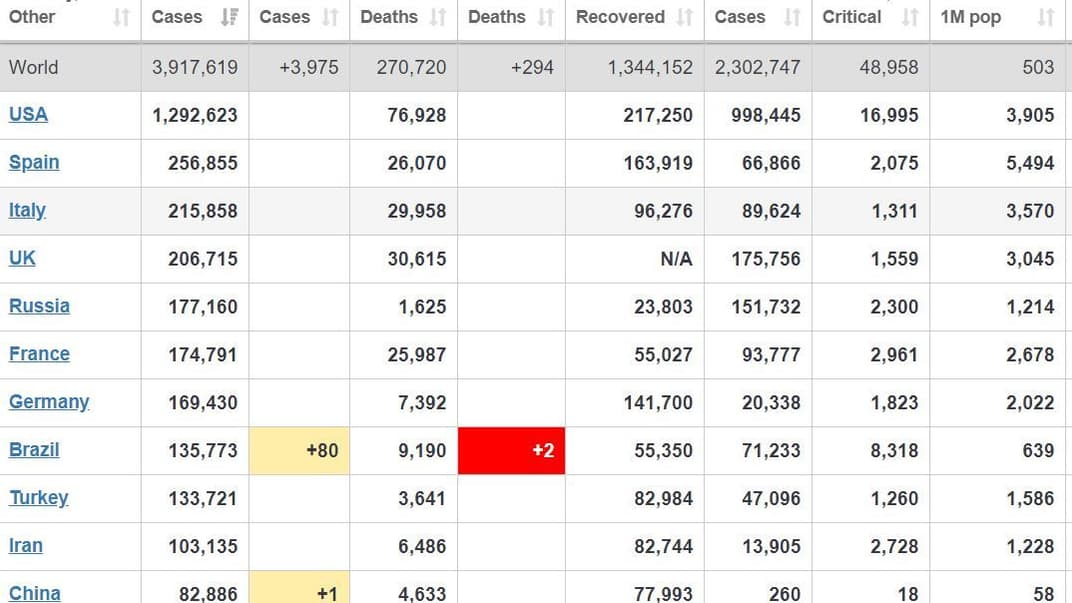This screenshot has width=1072, height=603.
Task: Sort the table using the Recovered header icon
Action: (685, 17)
